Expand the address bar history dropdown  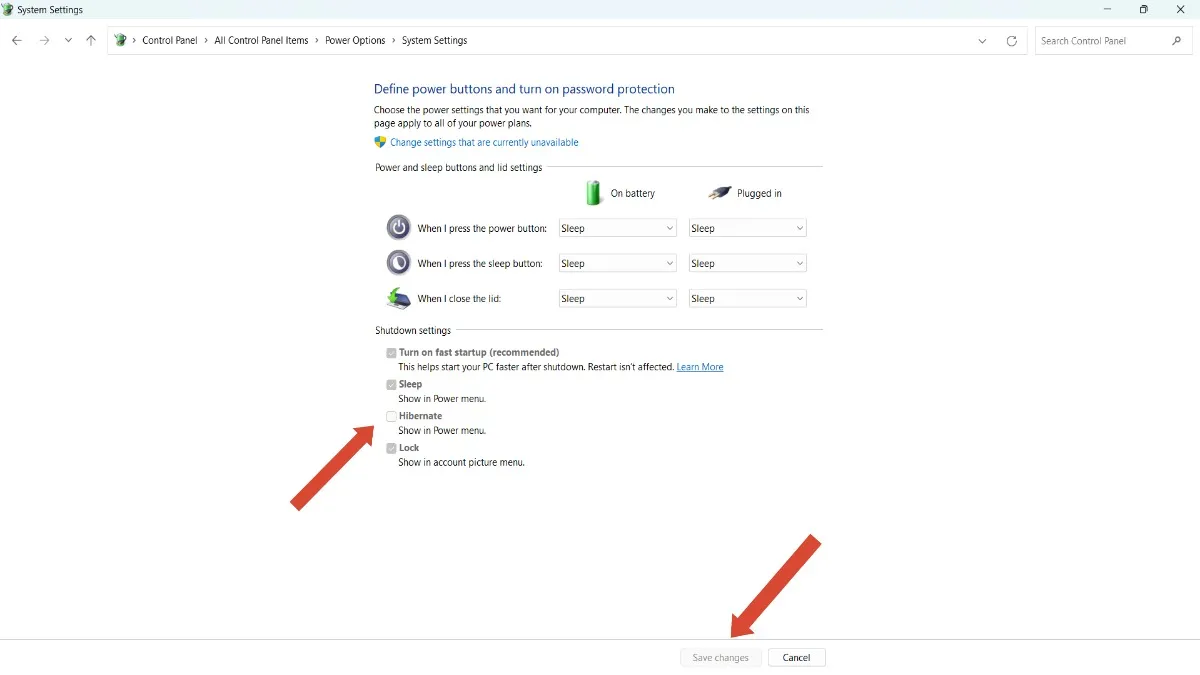983,41
